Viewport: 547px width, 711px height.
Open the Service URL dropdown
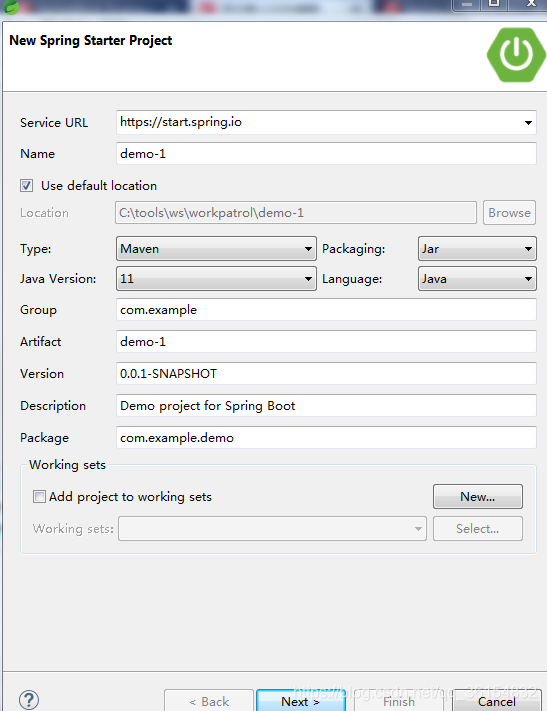pos(528,122)
